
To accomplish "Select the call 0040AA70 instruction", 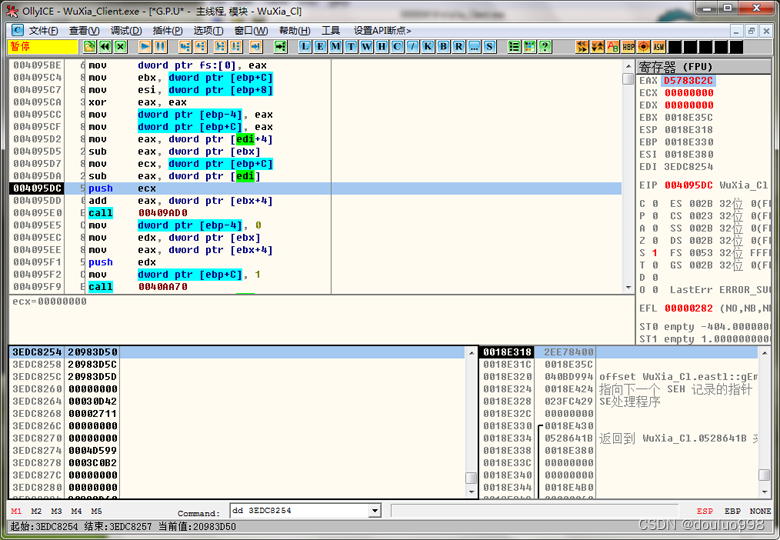I will tap(138, 287).
